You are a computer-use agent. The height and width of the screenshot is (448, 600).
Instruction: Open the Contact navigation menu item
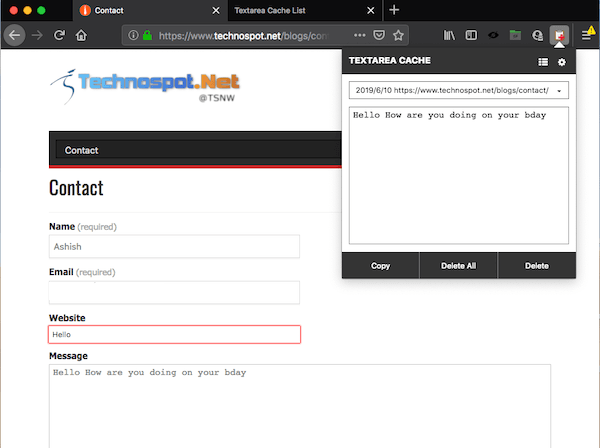click(82, 150)
